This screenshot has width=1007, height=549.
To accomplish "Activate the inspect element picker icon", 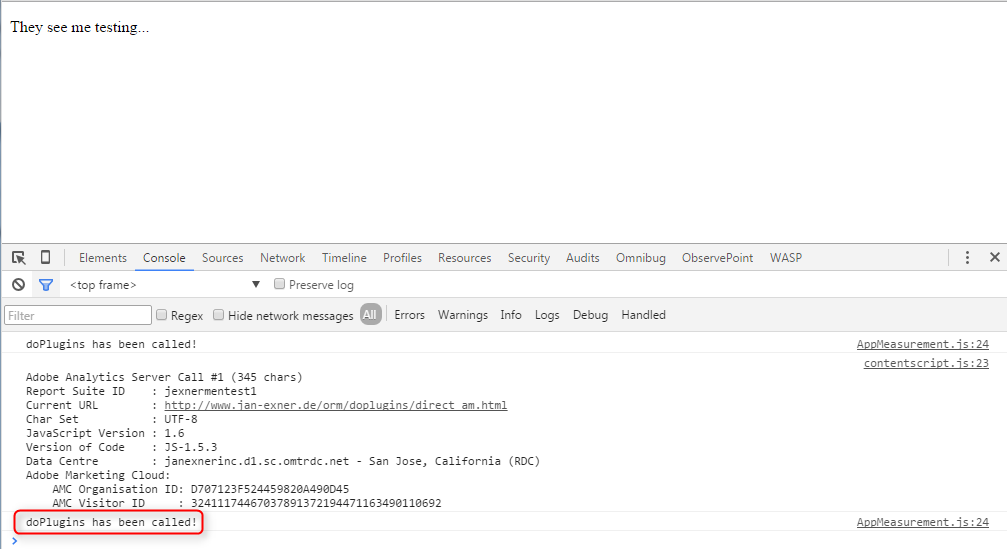I will point(19,258).
